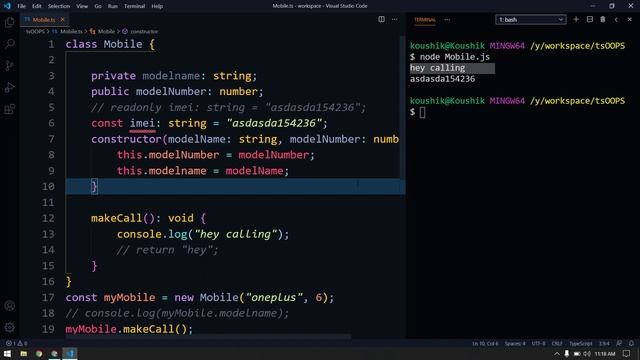The image size is (640, 360).
Task: Open the Run menu
Action: [113, 6]
